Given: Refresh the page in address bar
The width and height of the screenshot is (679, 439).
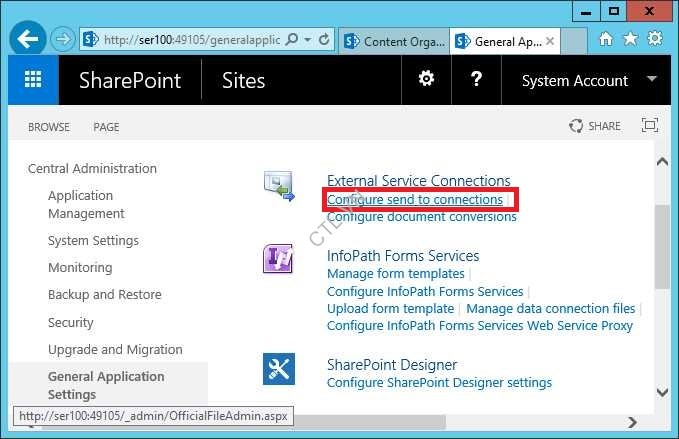Looking at the screenshot, I should tap(325, 40).
